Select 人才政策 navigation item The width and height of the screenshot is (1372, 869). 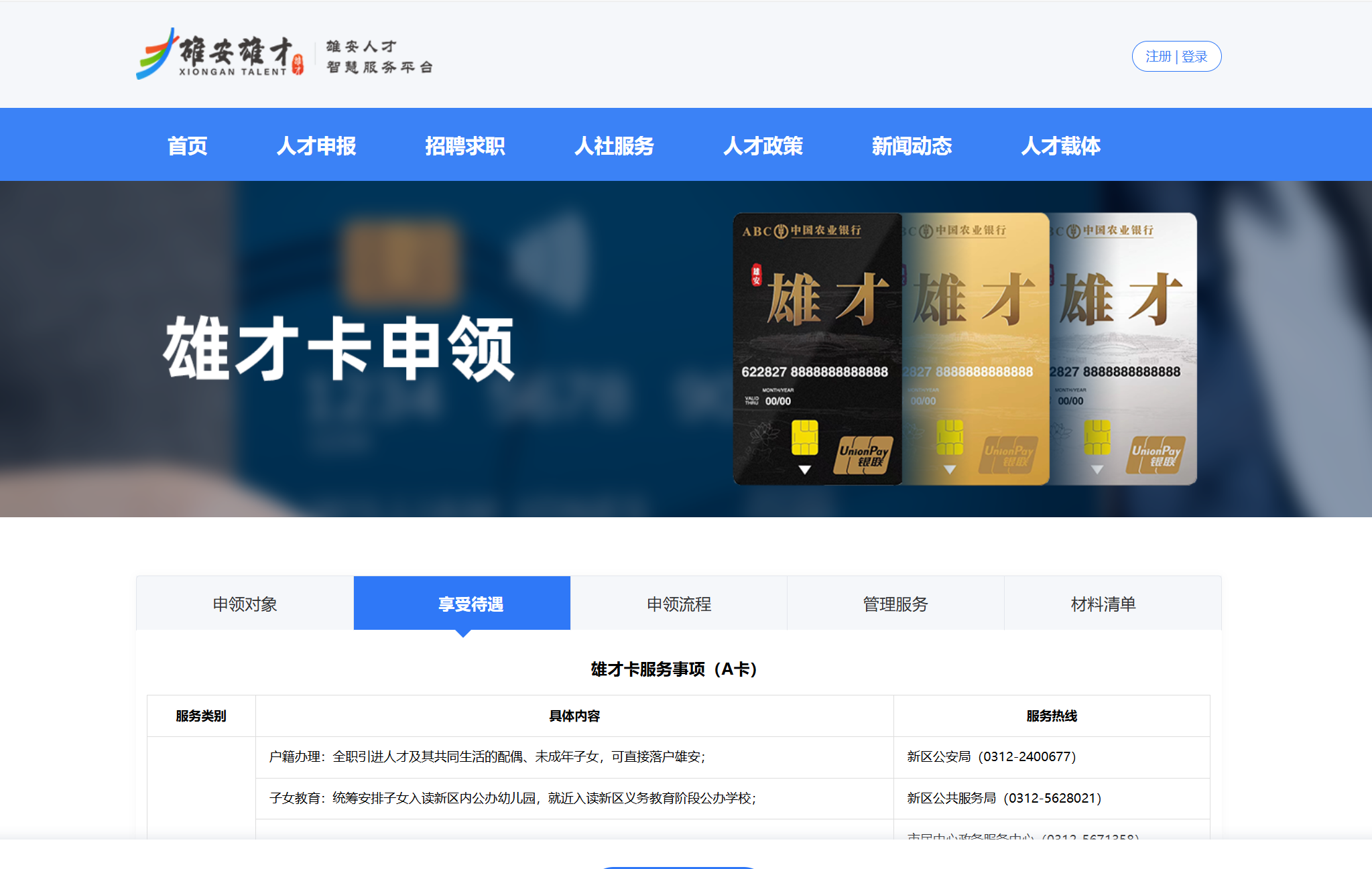click(x=763, y=145)
